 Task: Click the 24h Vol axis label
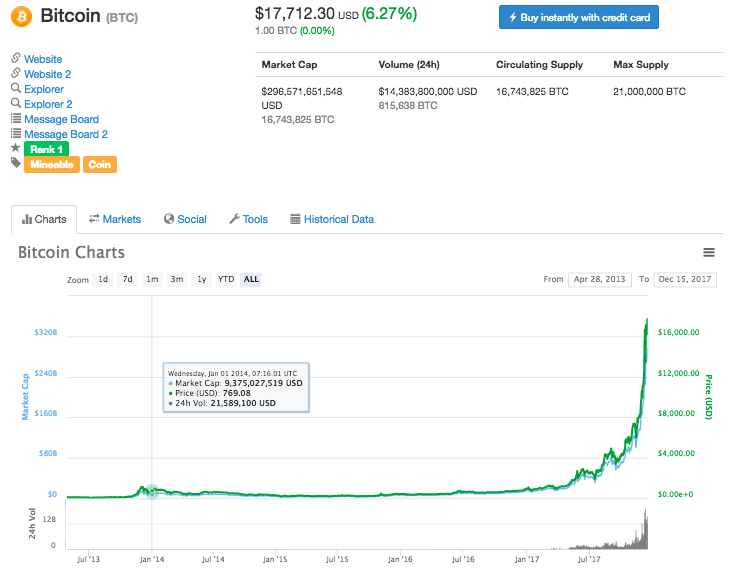point(32,524)
